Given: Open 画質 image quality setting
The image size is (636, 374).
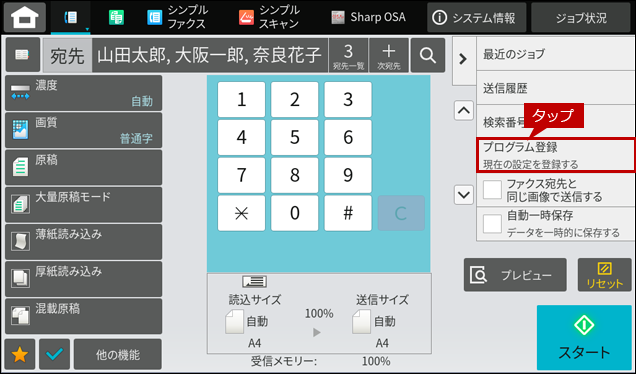Looking at the screenshot, I should click(84, 130).
